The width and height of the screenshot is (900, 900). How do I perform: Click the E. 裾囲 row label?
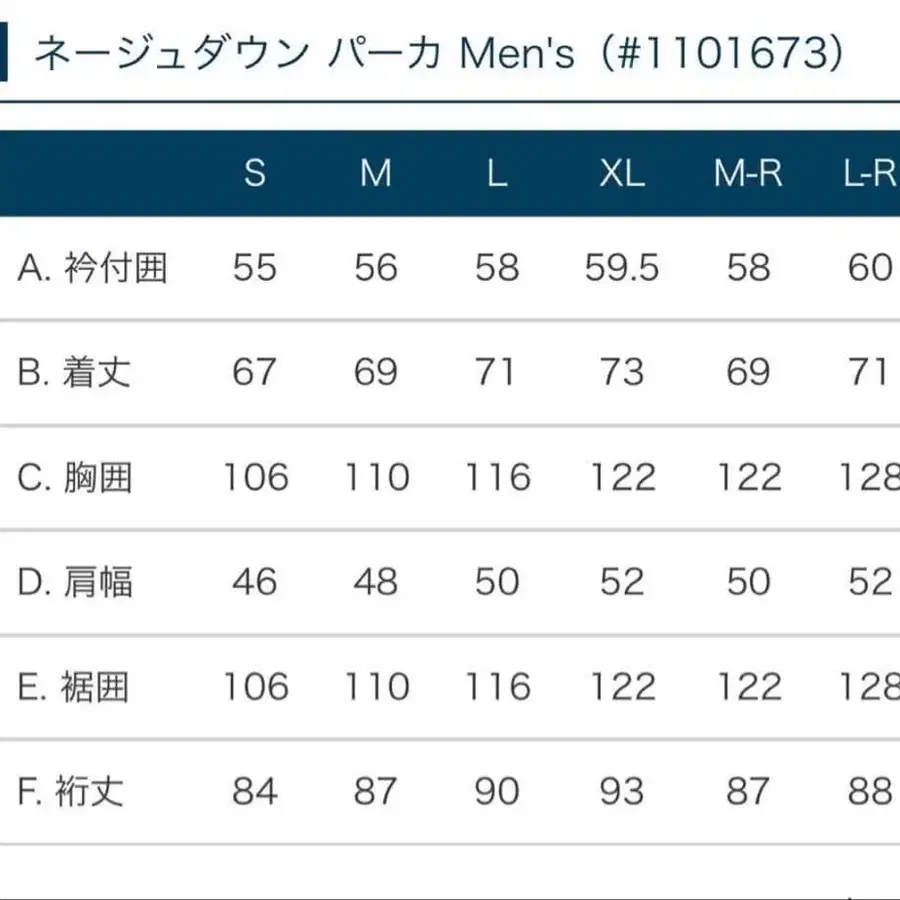coord(74,687)
